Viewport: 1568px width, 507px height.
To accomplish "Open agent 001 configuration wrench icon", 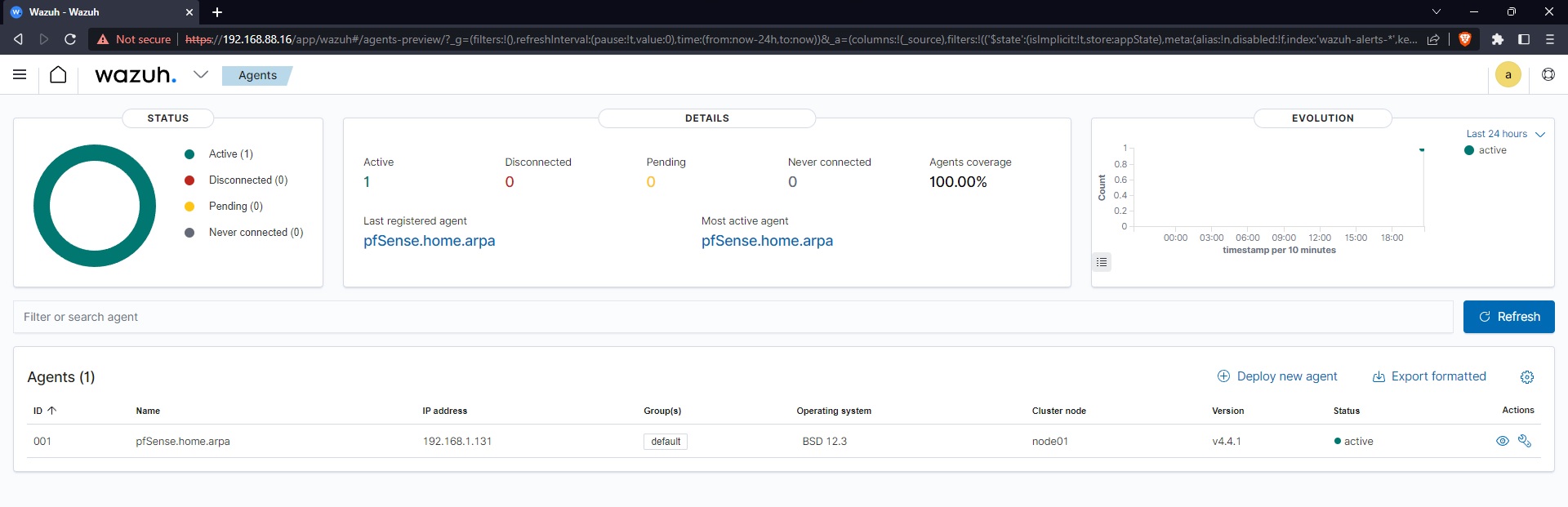I will 1524,441.
